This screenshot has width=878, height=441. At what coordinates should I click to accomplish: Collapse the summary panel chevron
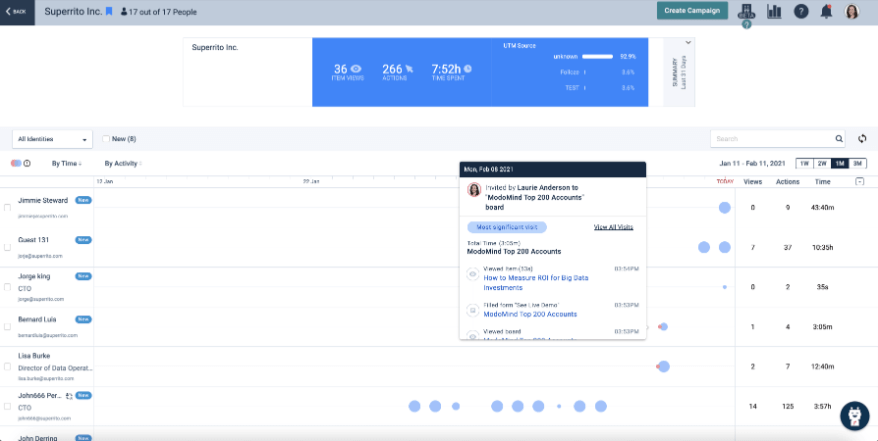coord(688,42)
